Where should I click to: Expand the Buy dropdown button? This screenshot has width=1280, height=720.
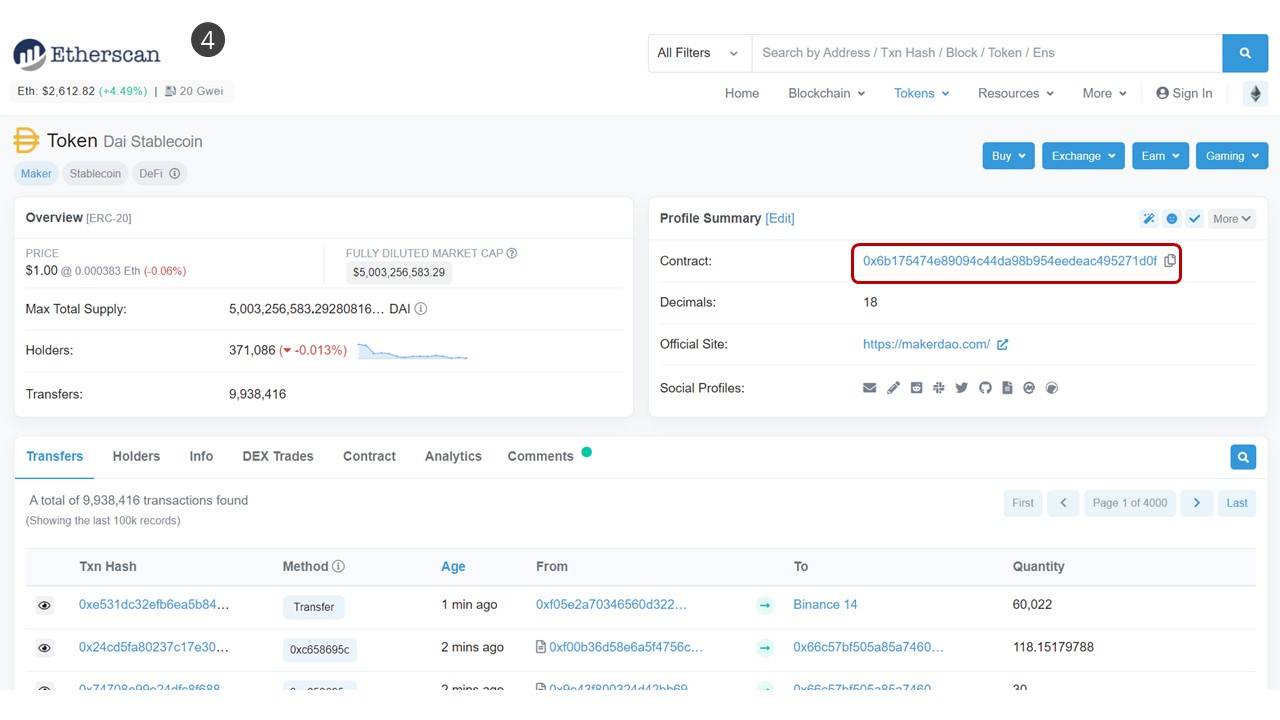pyautogui.click(x=1008, y=156)
